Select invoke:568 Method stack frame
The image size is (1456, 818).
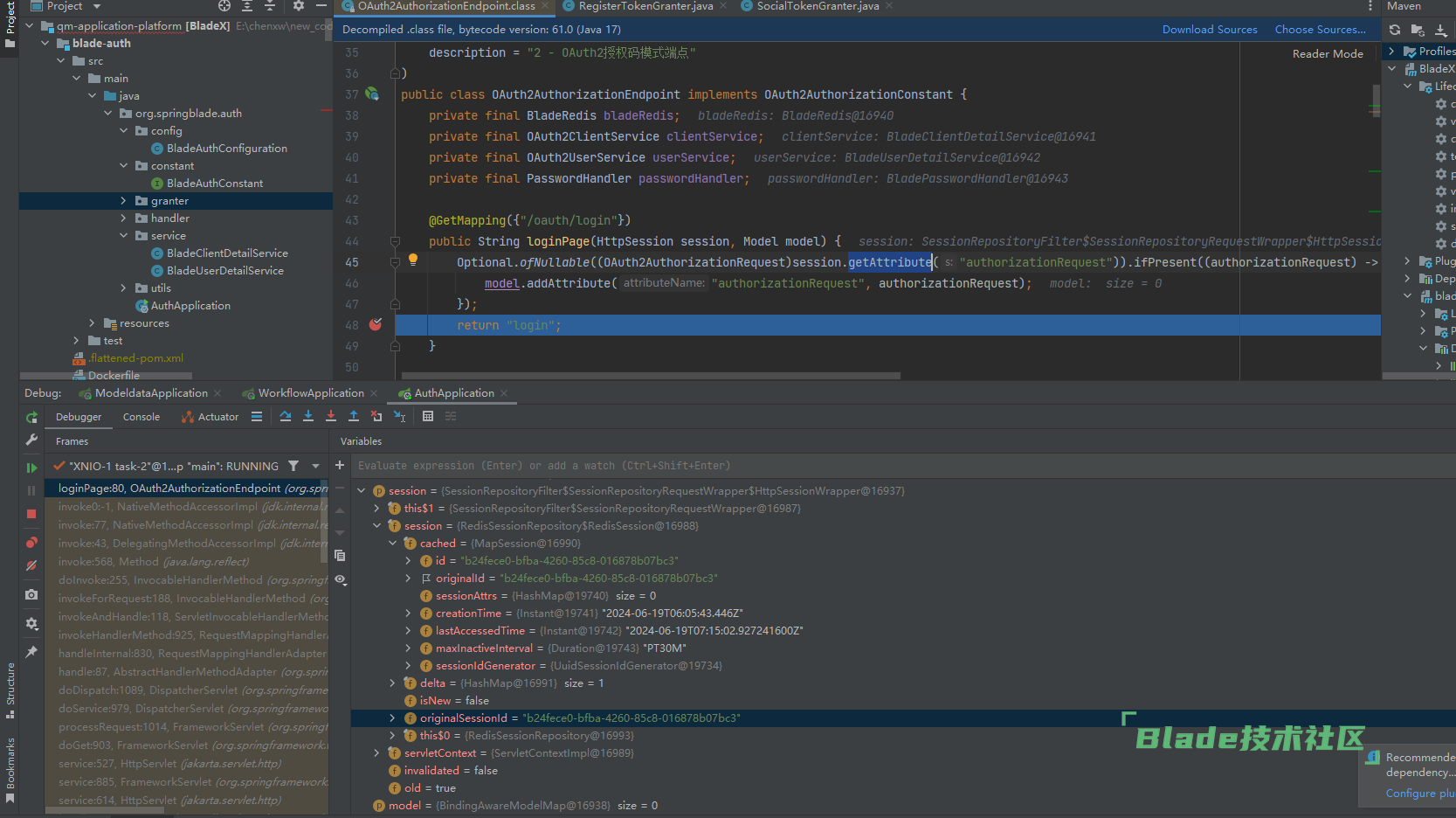coord(154,562)
